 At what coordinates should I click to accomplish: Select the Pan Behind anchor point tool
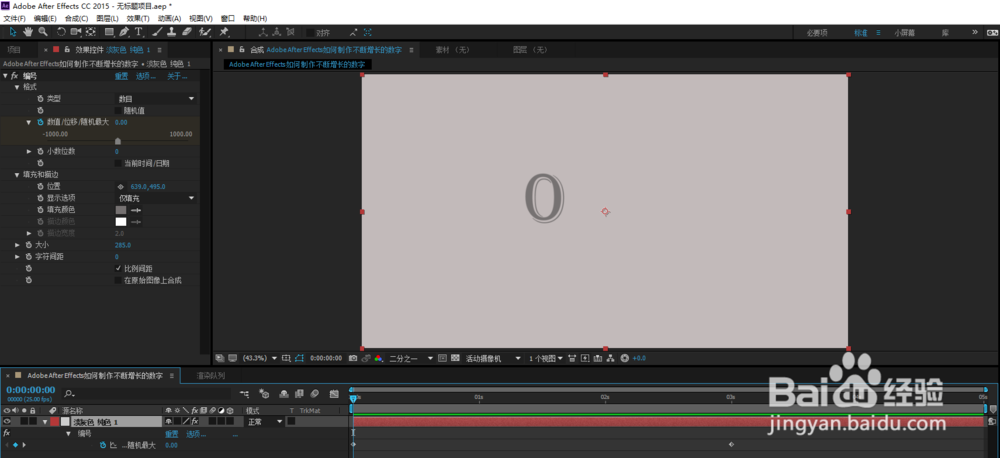(x=91, y=32)
